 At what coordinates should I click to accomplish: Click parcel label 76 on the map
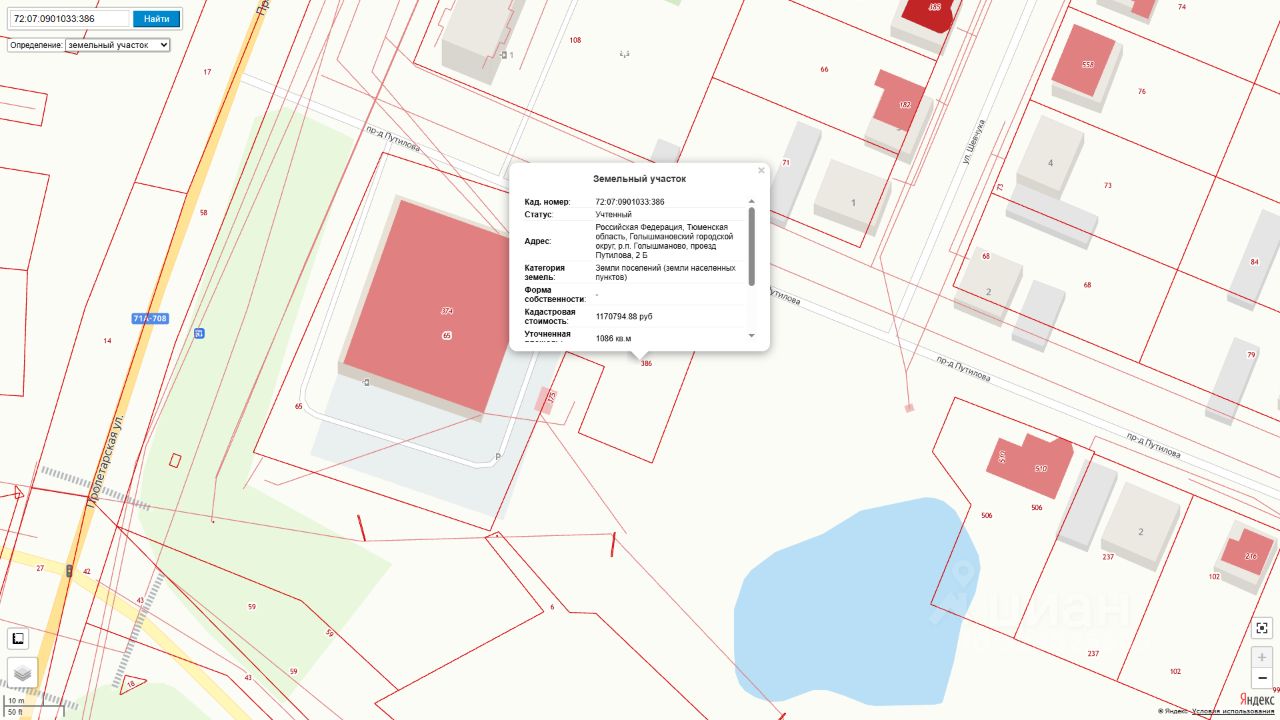(x=1142, y=92)
